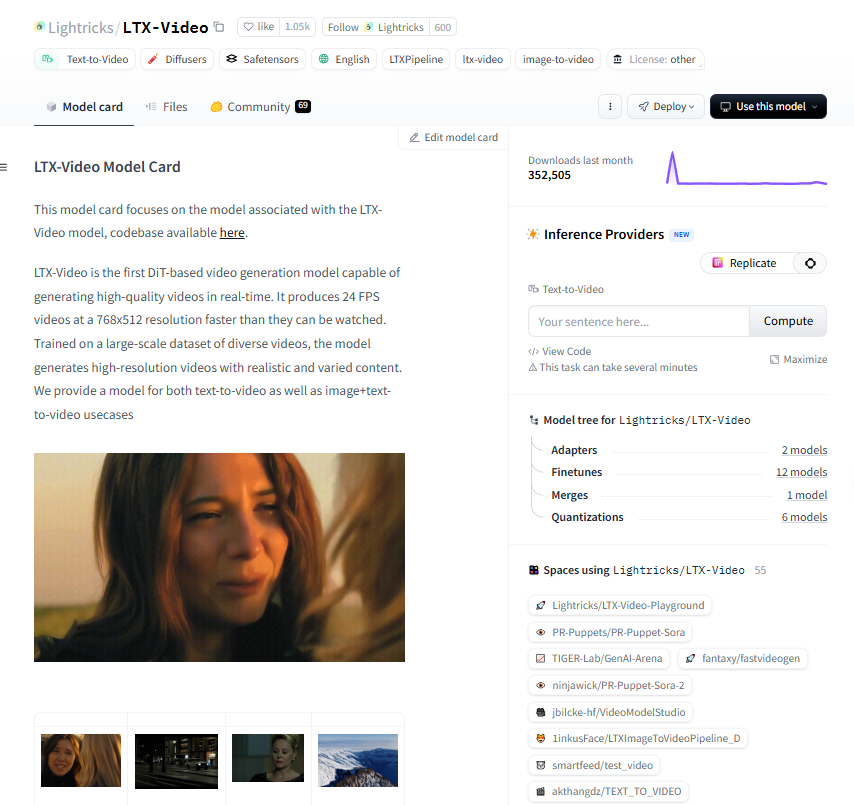Image resolution: width=854 pixels, height=805 pixels.
Task: Open View Code link
Action: (x=560, y=351)
